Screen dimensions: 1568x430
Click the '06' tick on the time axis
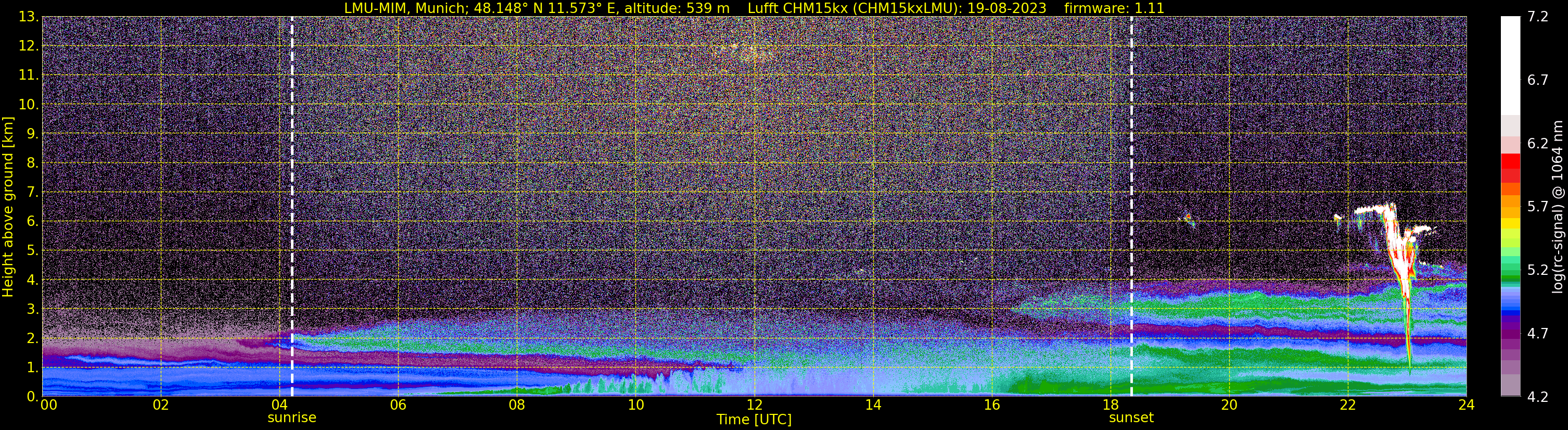(398, 405)
